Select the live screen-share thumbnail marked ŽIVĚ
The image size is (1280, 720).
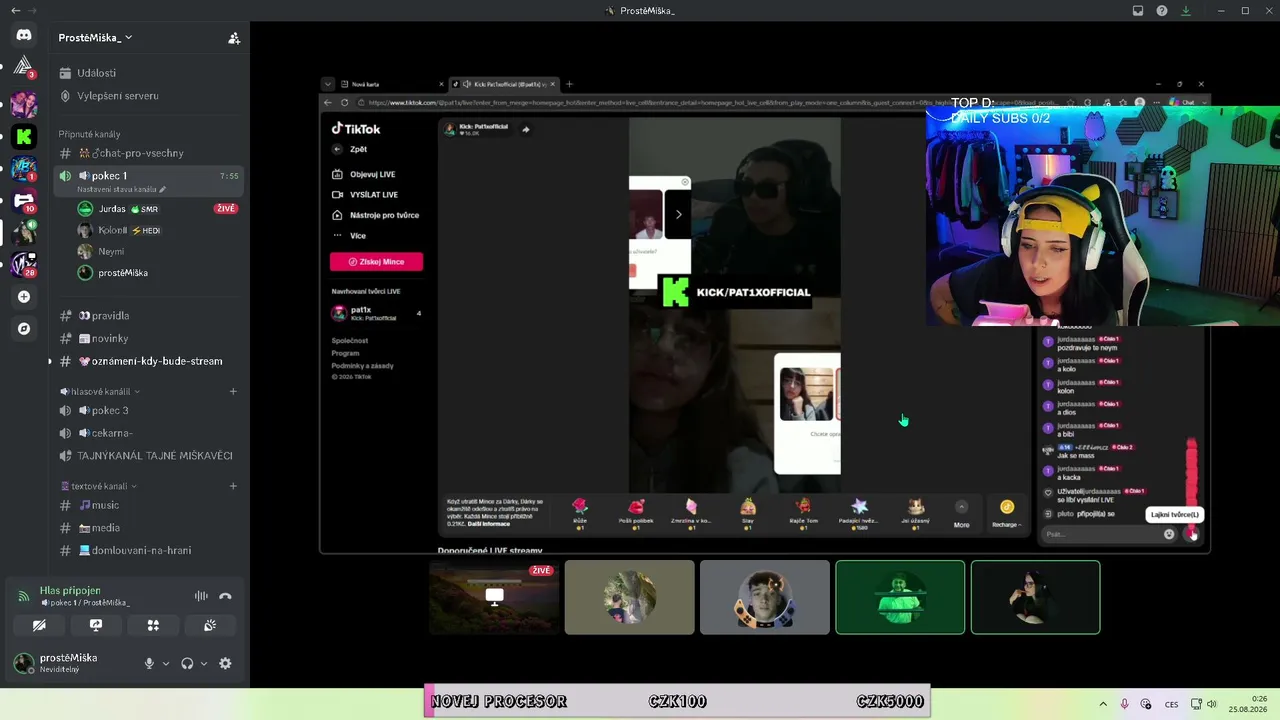[x=494, y=597]
